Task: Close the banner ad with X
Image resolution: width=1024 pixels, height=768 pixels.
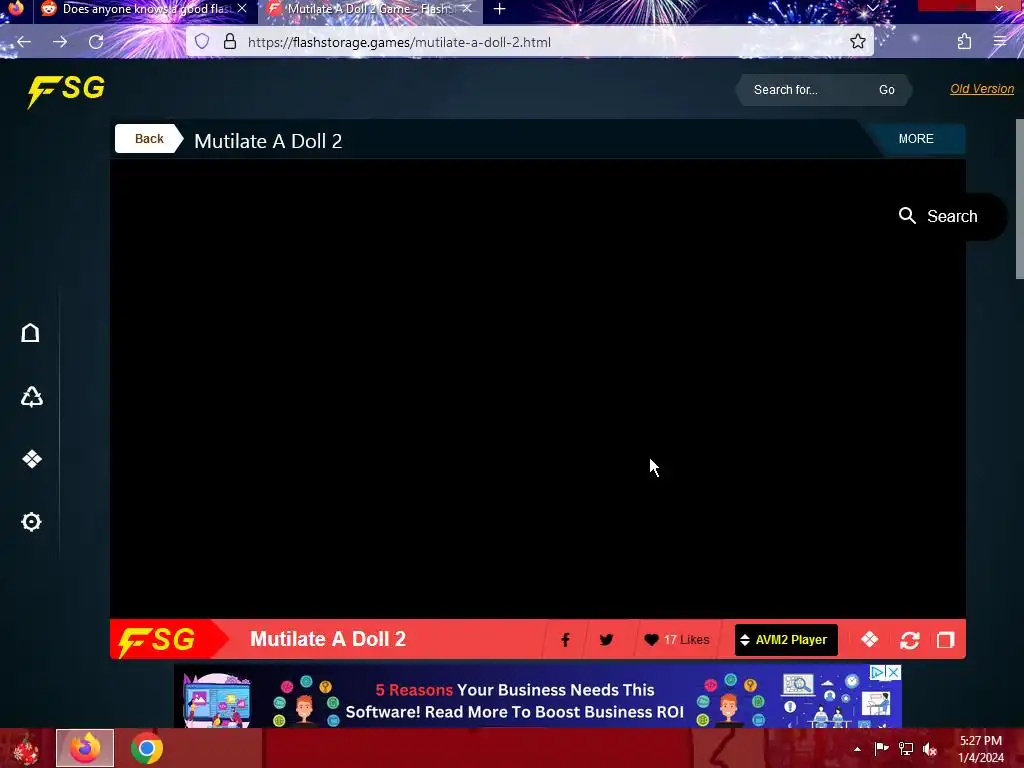Action: [894, 672]
